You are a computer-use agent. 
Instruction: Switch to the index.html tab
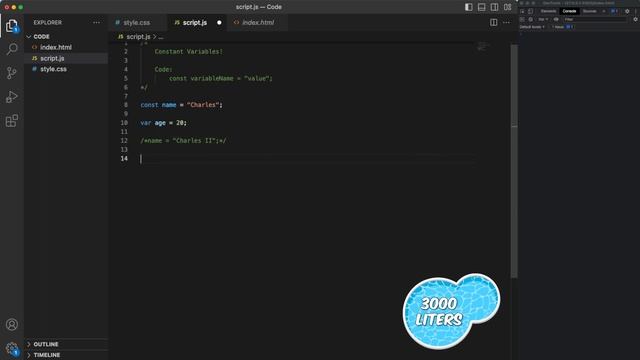(x=258, y=22)
